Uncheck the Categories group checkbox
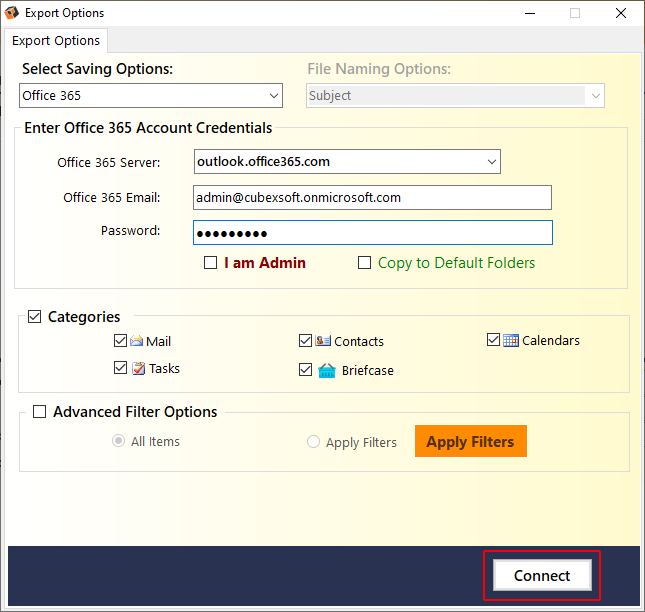 (x=36, y=317)
